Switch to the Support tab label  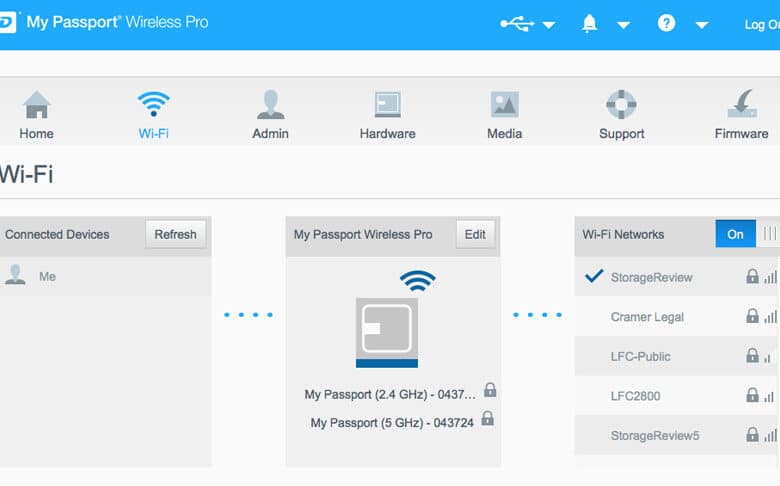(x=621, y=134)
